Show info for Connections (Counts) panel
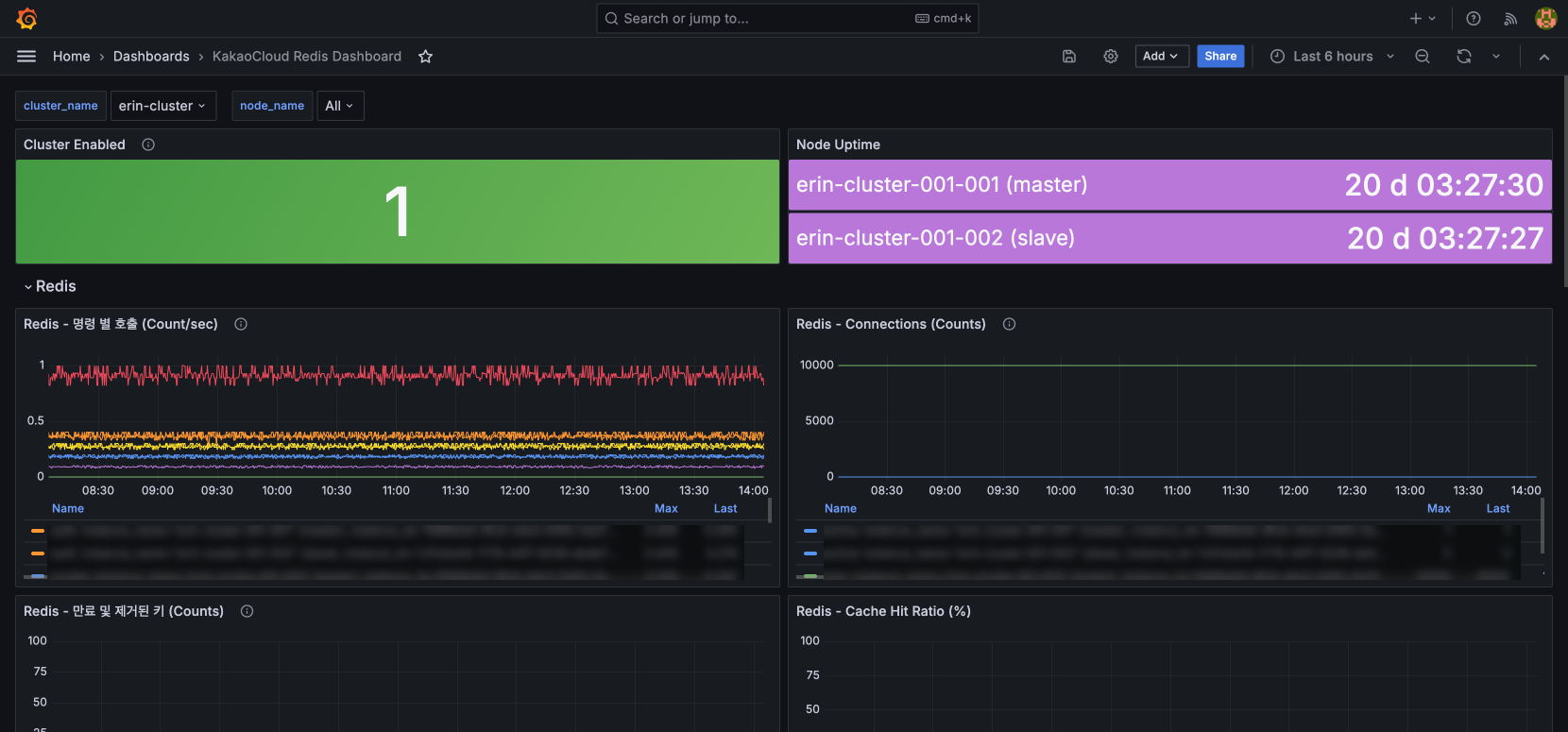The width and height of the screenshot is (1568, 732). point(1009,324)
